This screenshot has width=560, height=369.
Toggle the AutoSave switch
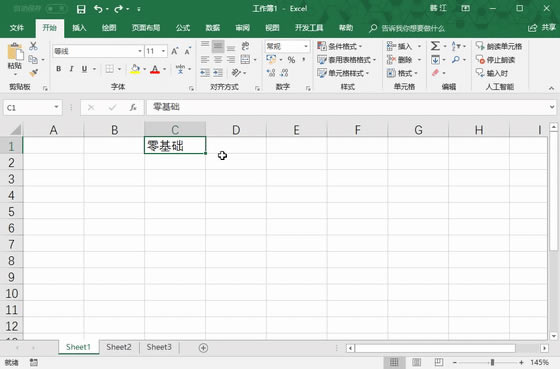[56, 8]
